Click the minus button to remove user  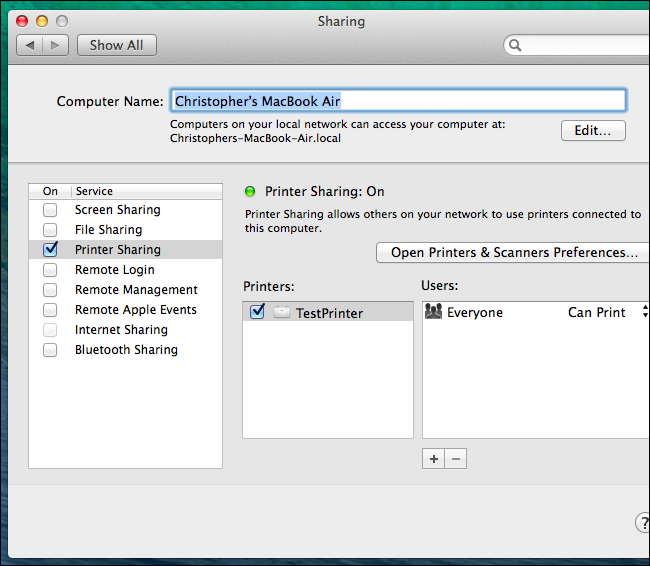click(x=455, y=458)
